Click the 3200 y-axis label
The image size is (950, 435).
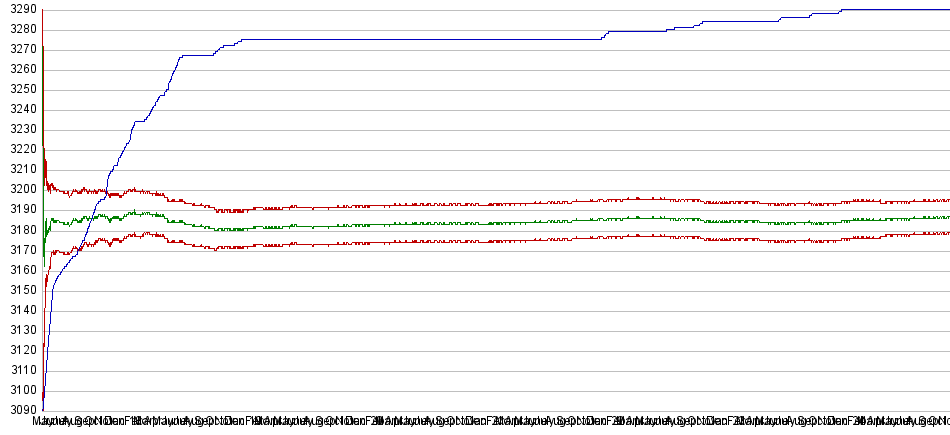tap(19, 190)
